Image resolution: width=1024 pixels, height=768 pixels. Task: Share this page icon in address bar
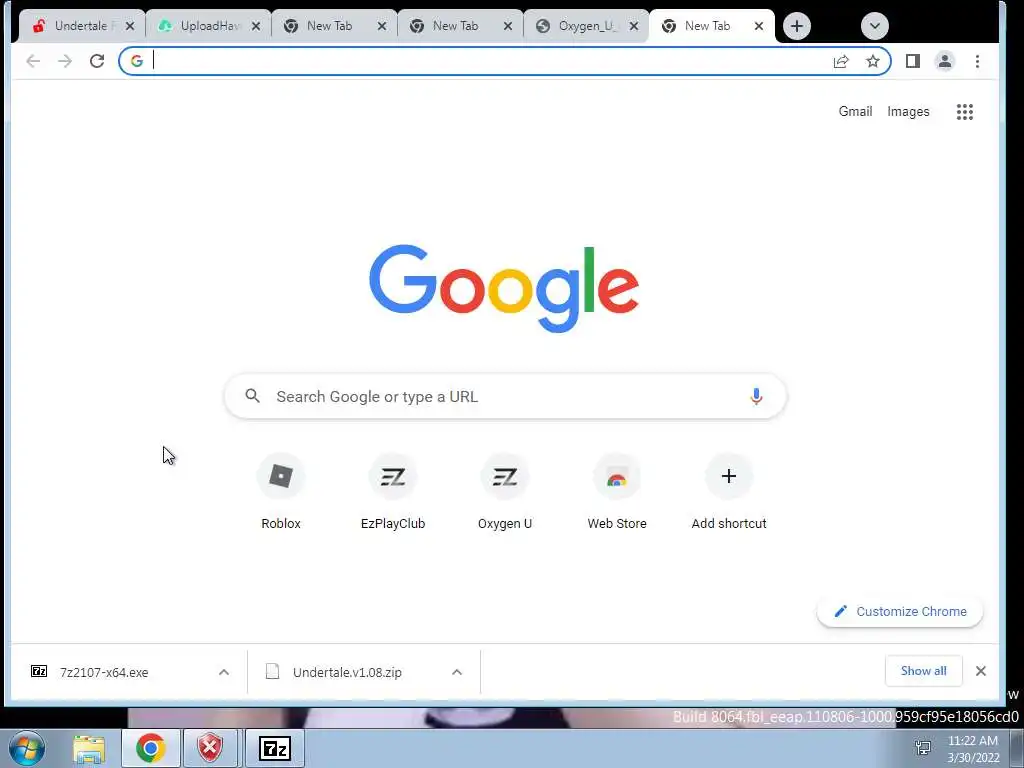pyautogui.click(x=841, y=61)
